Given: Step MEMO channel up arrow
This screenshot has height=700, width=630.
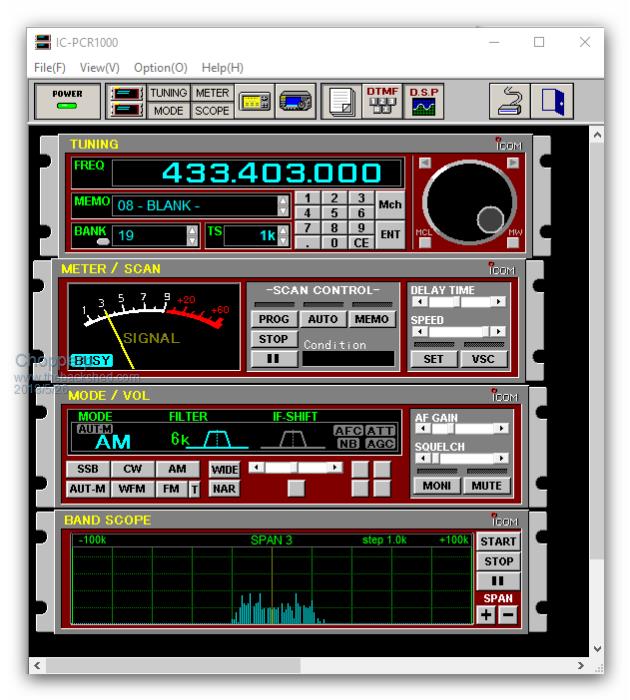Looking at the screenshot, I should pyautogui.click(x=283, y=200).
